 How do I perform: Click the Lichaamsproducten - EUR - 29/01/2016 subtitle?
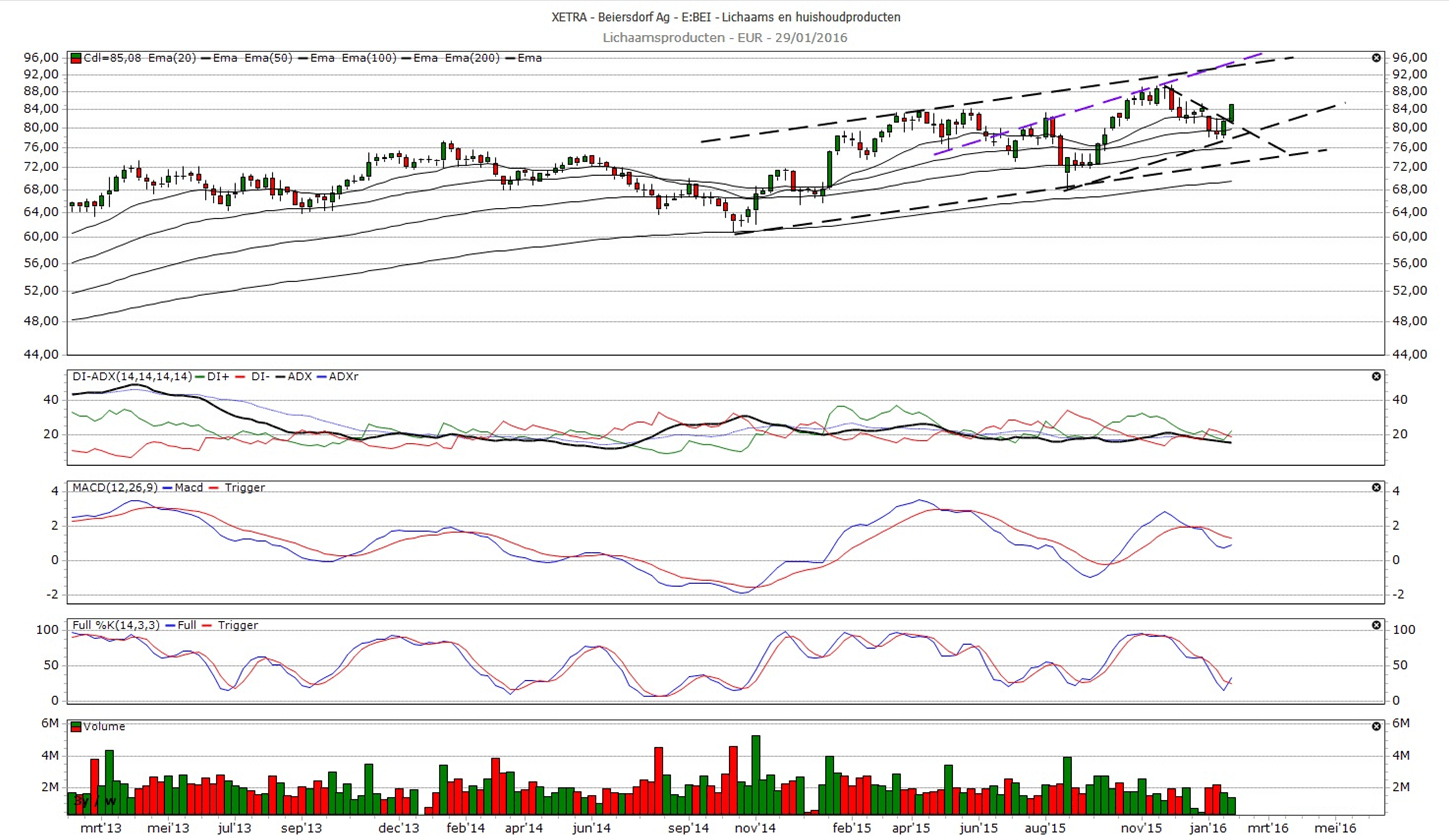point(724,38)
